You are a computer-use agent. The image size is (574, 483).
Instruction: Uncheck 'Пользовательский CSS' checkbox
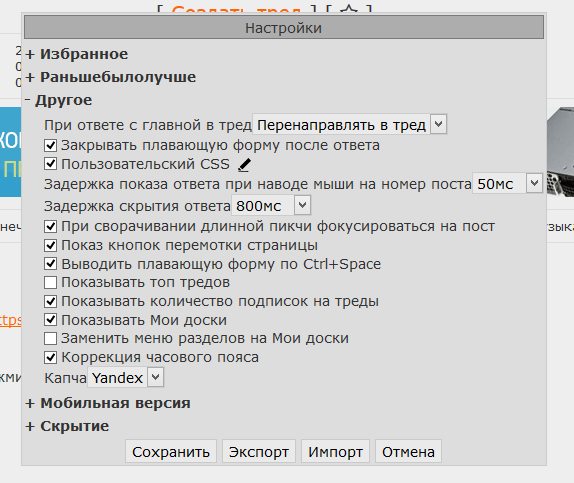coord(51,164)
